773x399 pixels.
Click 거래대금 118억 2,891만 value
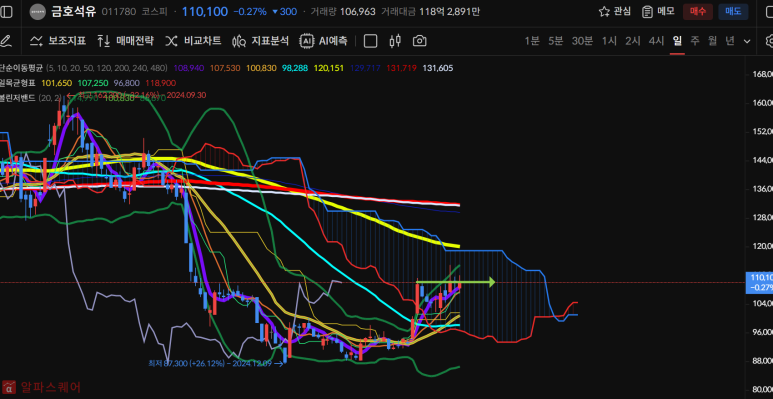(450, 12)
